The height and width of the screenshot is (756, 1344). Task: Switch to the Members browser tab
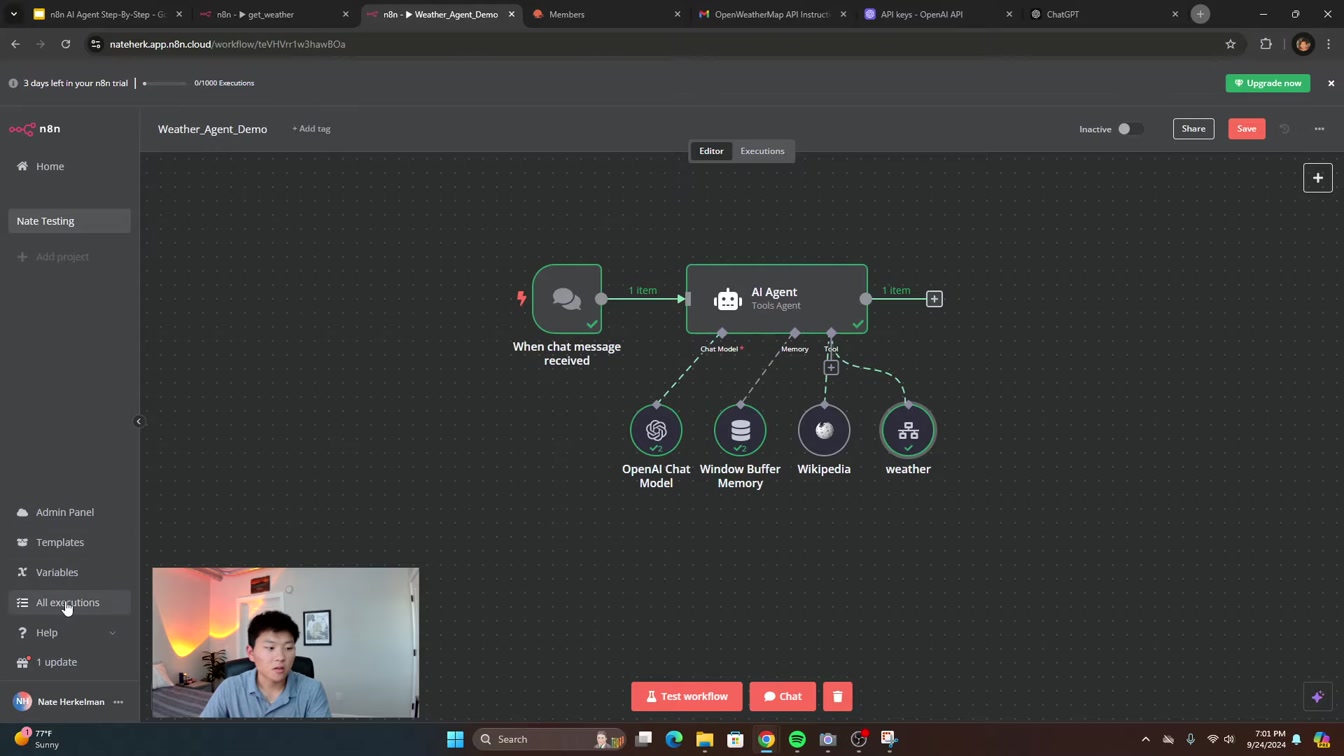606,14
